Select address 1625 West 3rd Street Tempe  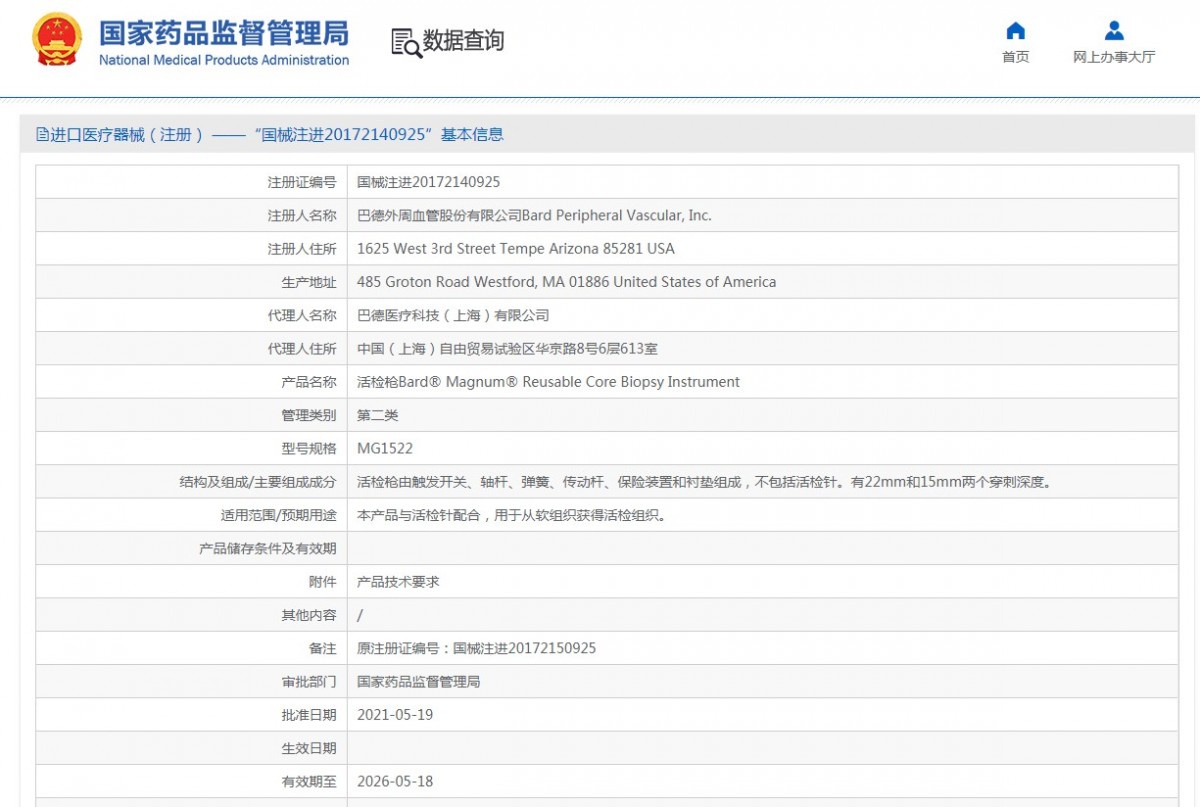(x=516, y=248)
